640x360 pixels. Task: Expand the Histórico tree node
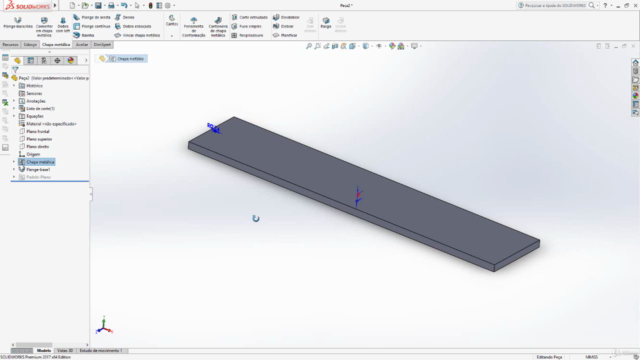pos(14,86)
